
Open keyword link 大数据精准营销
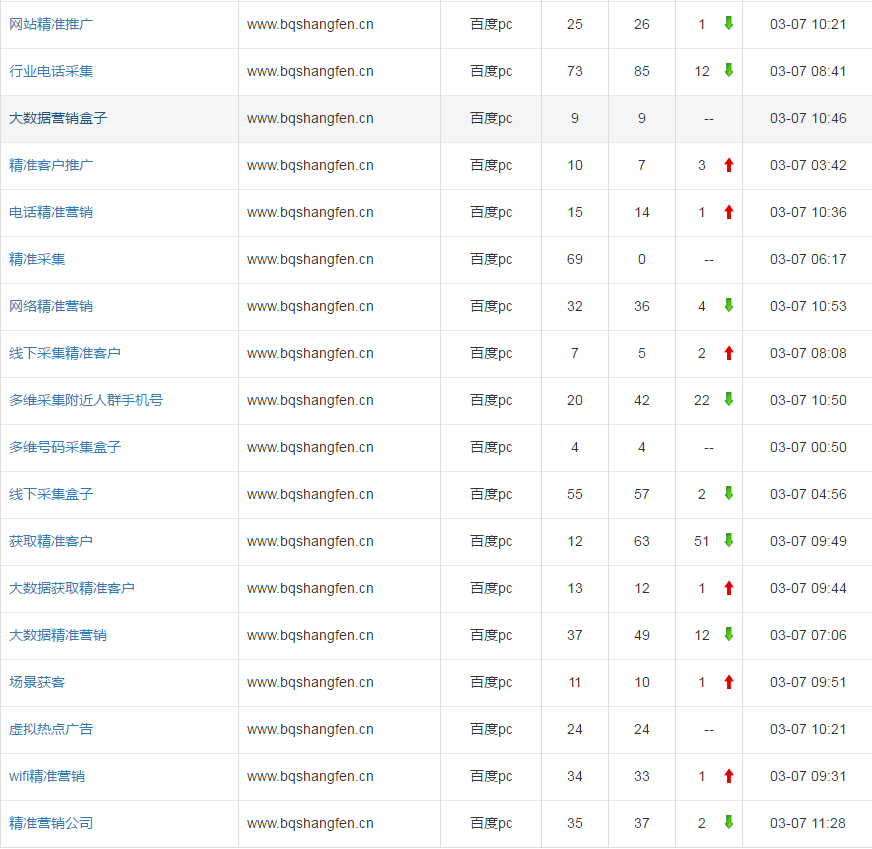(x=58, y=635)
